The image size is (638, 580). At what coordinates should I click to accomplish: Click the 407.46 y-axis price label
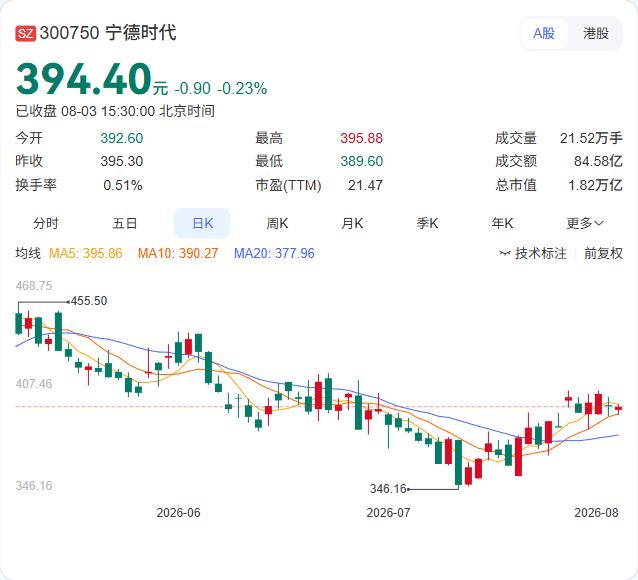point(34,383)
